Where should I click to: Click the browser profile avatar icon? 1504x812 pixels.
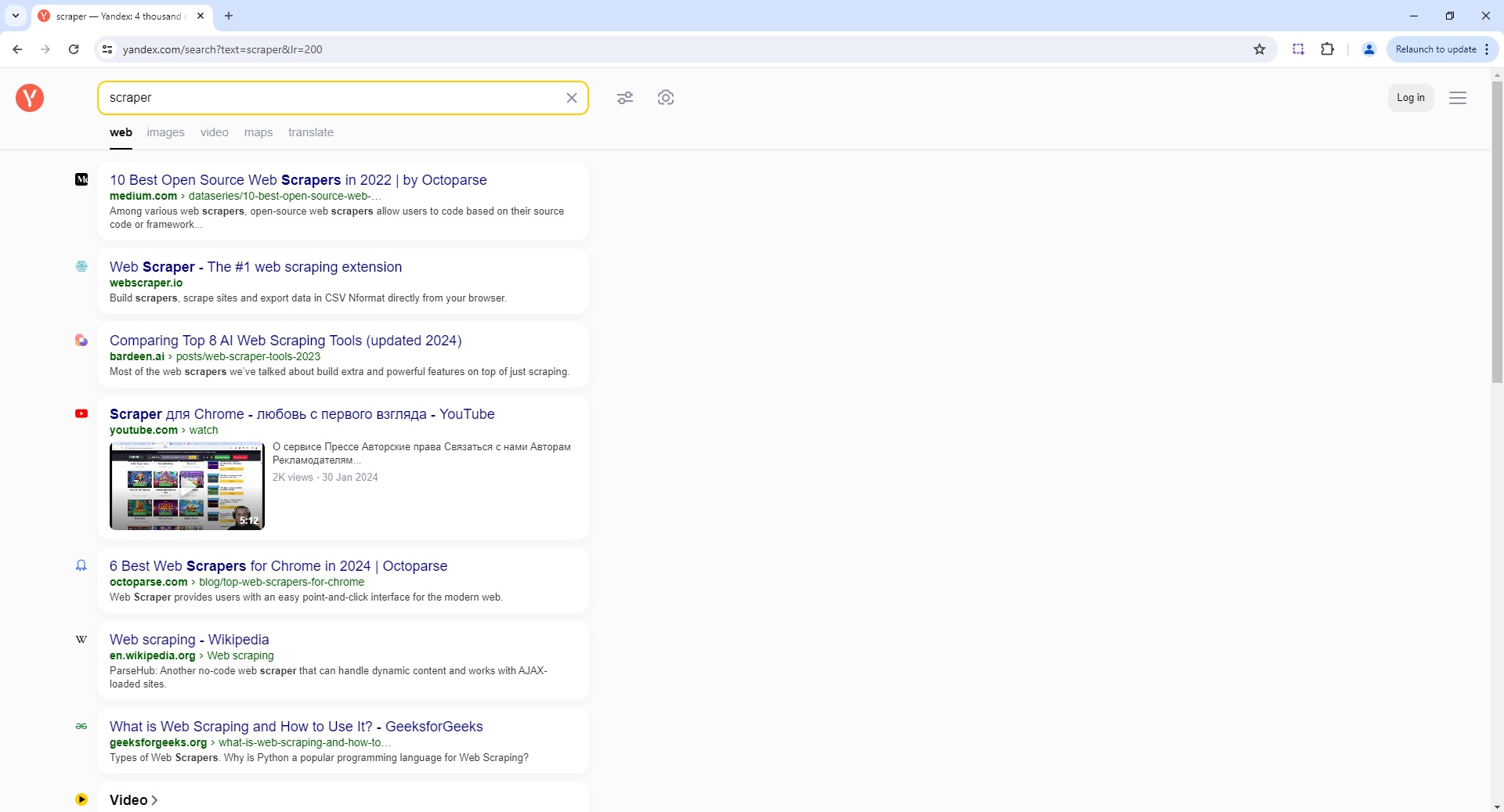1368,49
